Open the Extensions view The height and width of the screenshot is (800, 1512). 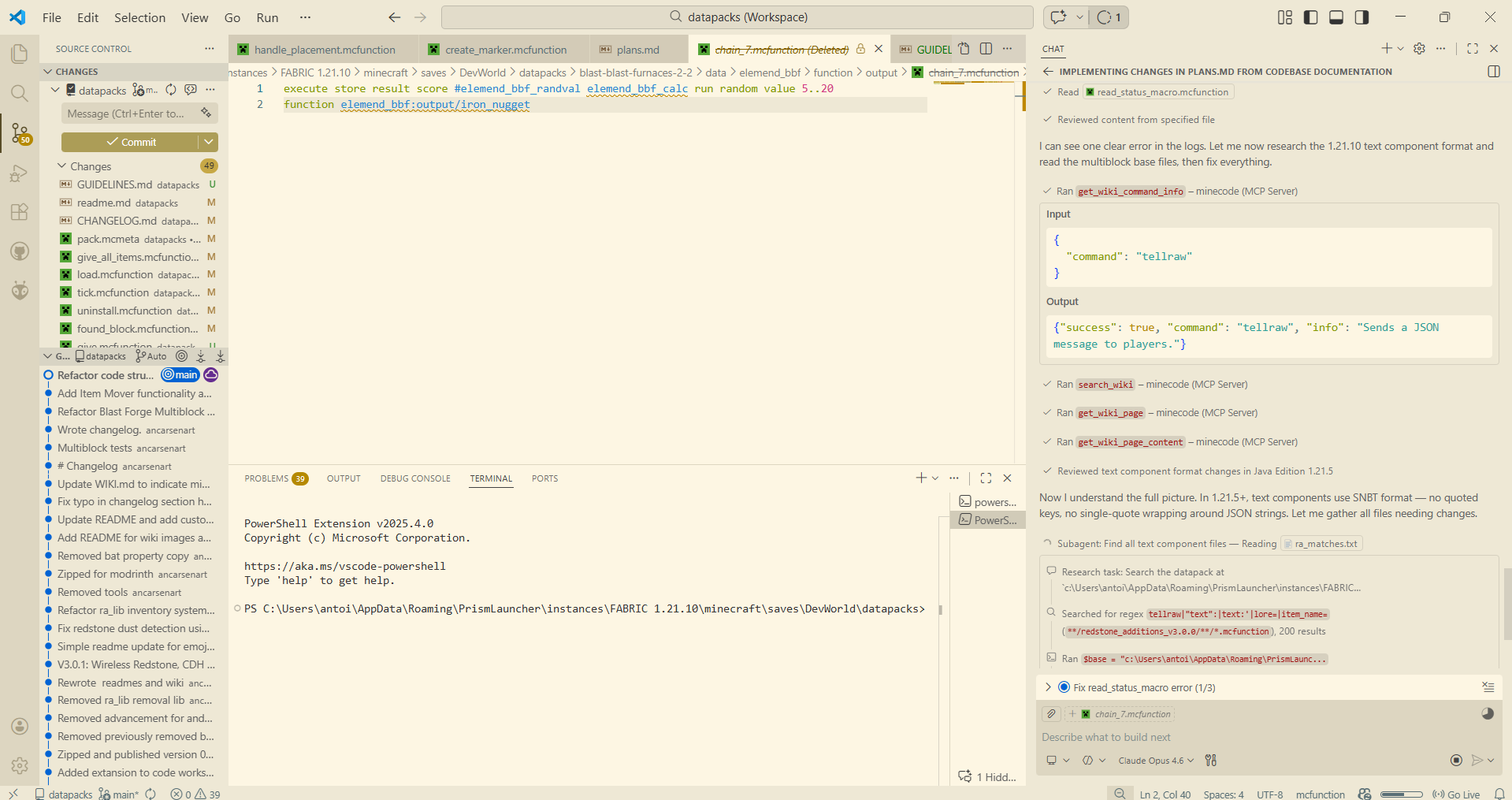(x=20, y=212)
